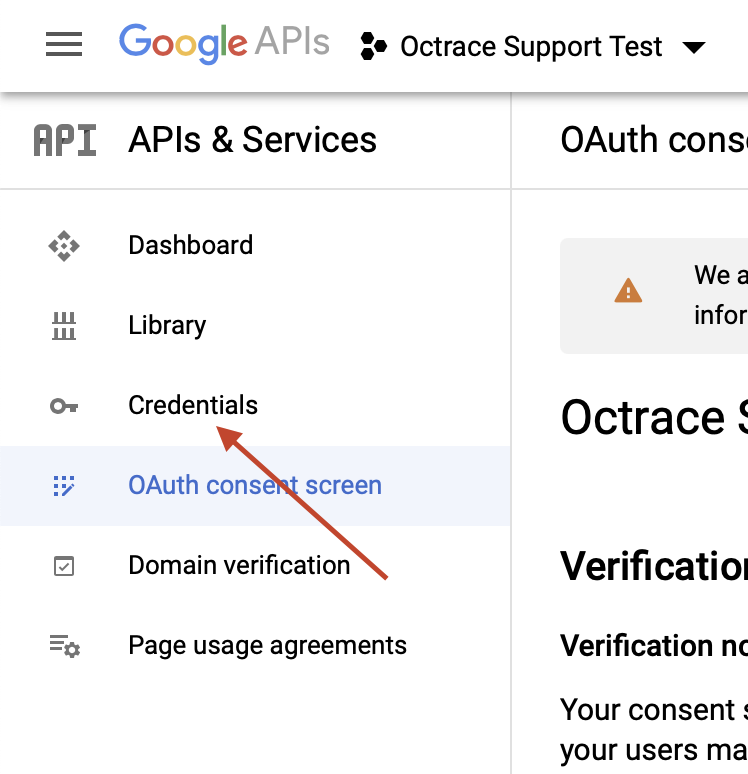Click the Octrace application name heading
The height and width of the screenshot is (774, 748).
tap(654, 418)
